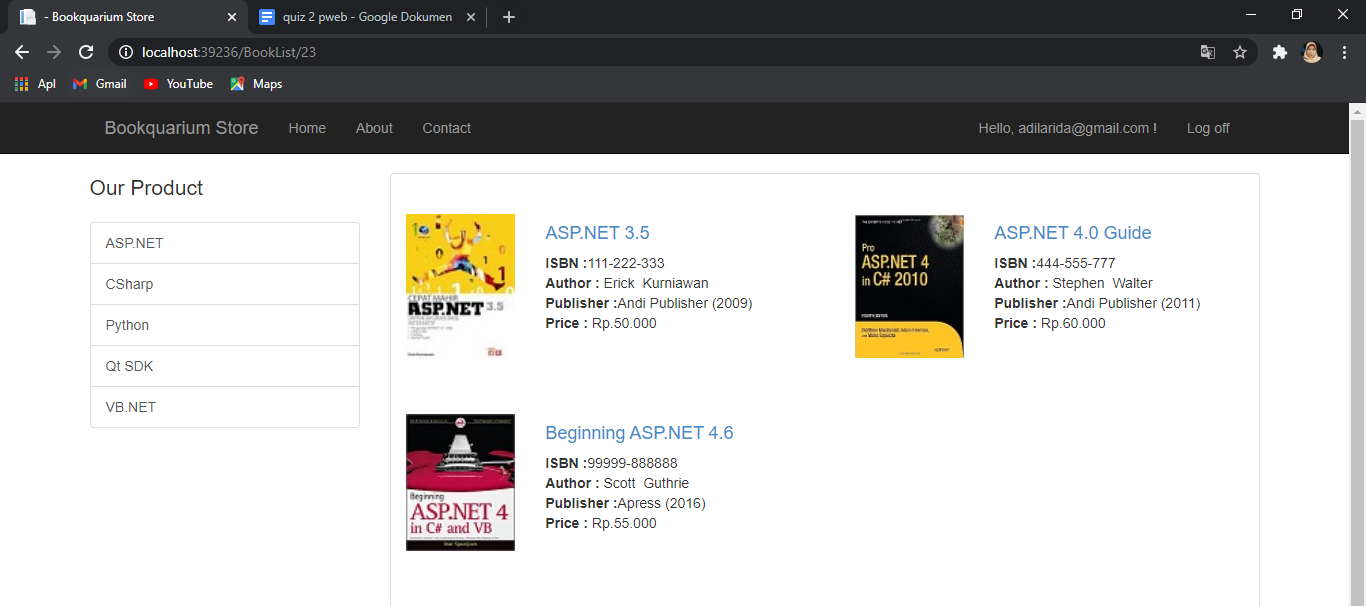The image size is (1366, 606).
Task: Click author Stephen Walter text
Action: click(1102, 283)
